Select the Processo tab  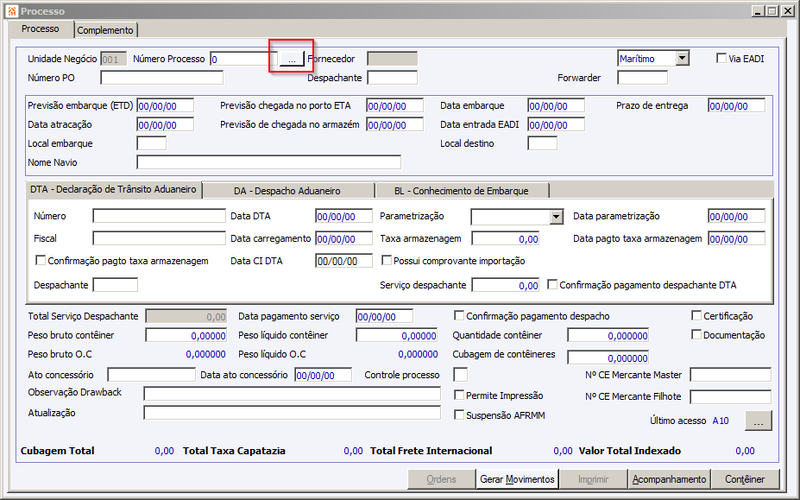[40, 29]
